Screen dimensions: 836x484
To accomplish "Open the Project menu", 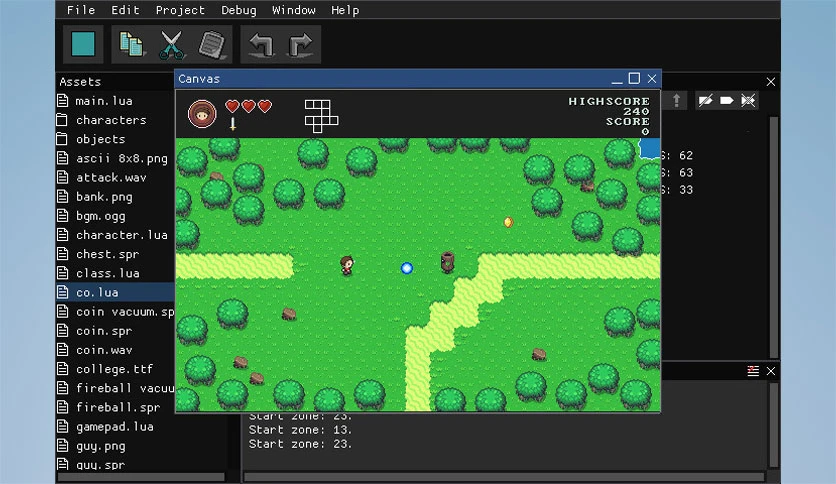I will [180, 10].
